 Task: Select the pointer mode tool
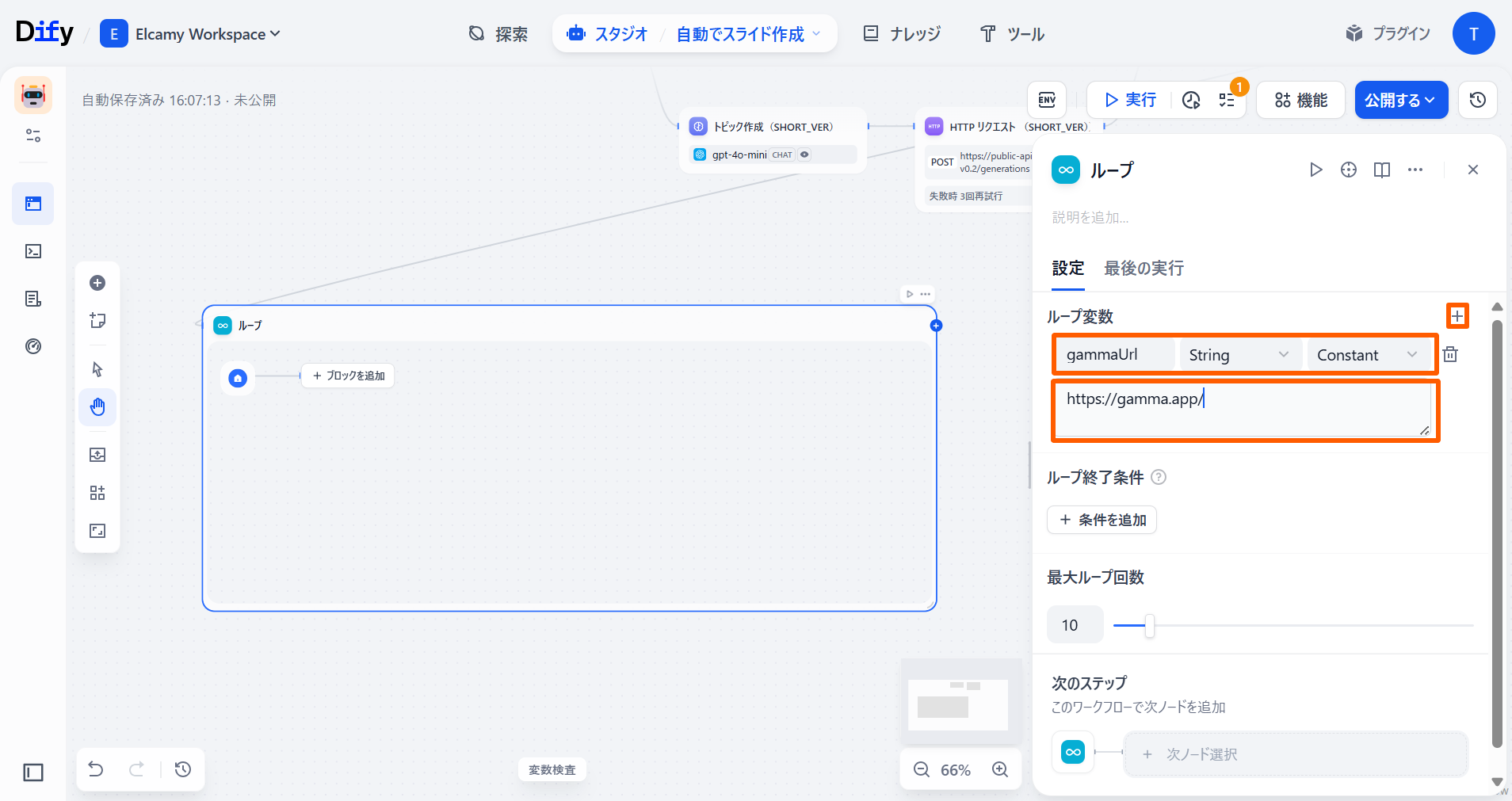[97, 369]
